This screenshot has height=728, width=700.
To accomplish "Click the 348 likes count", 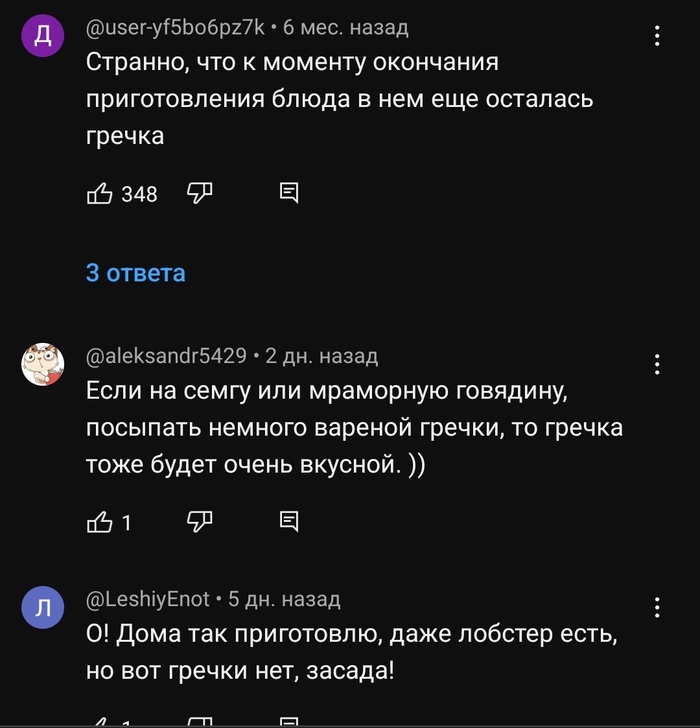I will click(x=139, y=194).
